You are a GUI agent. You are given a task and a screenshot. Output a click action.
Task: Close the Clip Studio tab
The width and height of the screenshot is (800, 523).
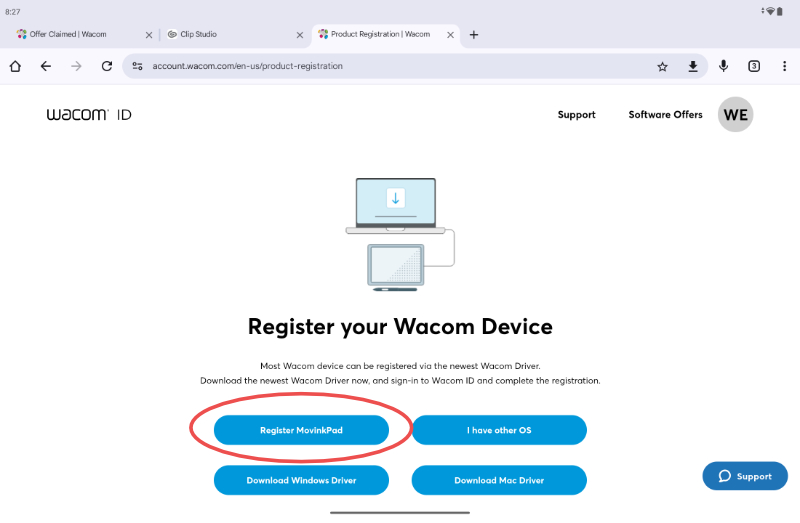299,35
